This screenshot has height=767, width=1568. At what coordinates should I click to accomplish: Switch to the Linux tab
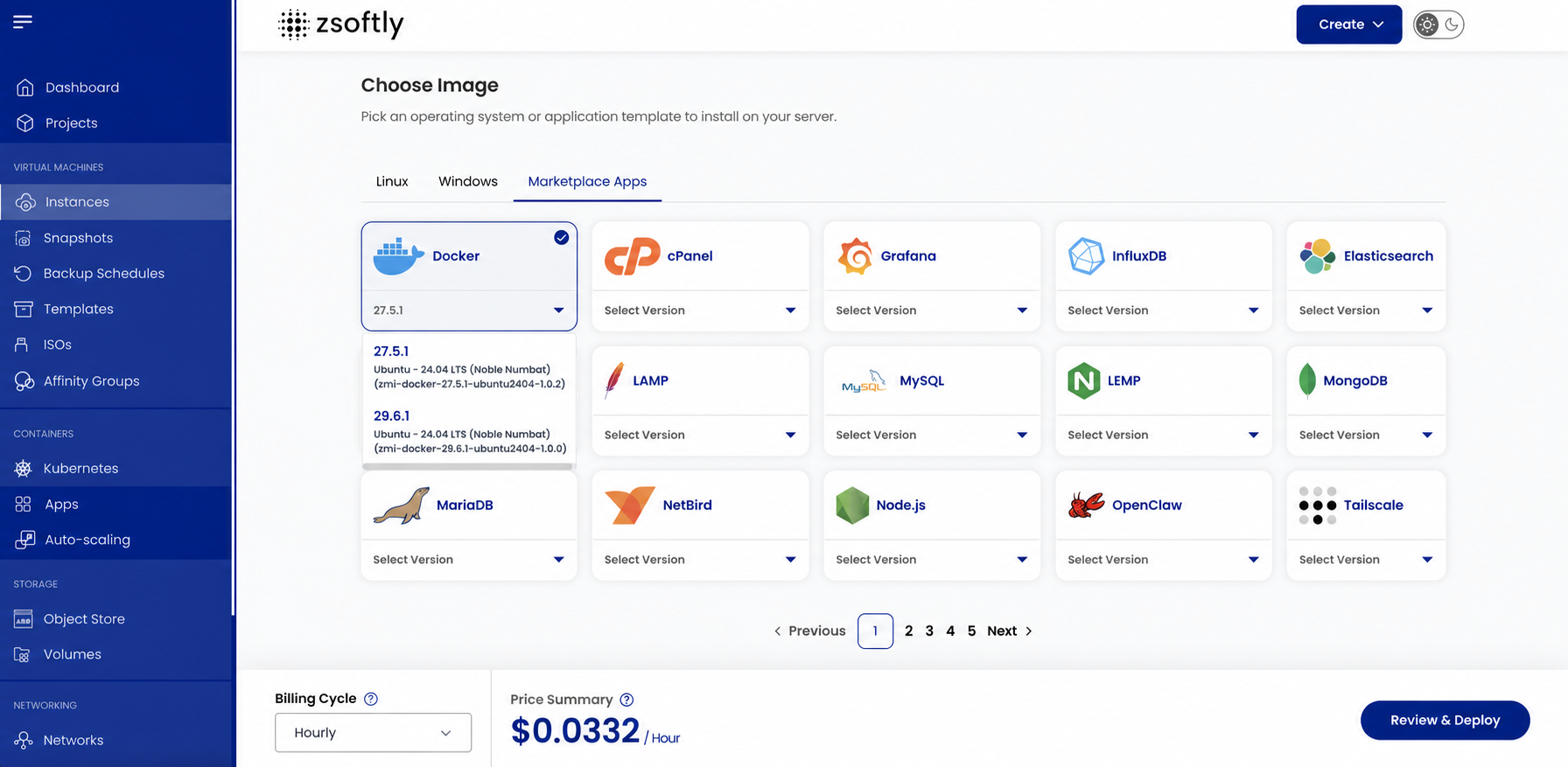(392, 181)
